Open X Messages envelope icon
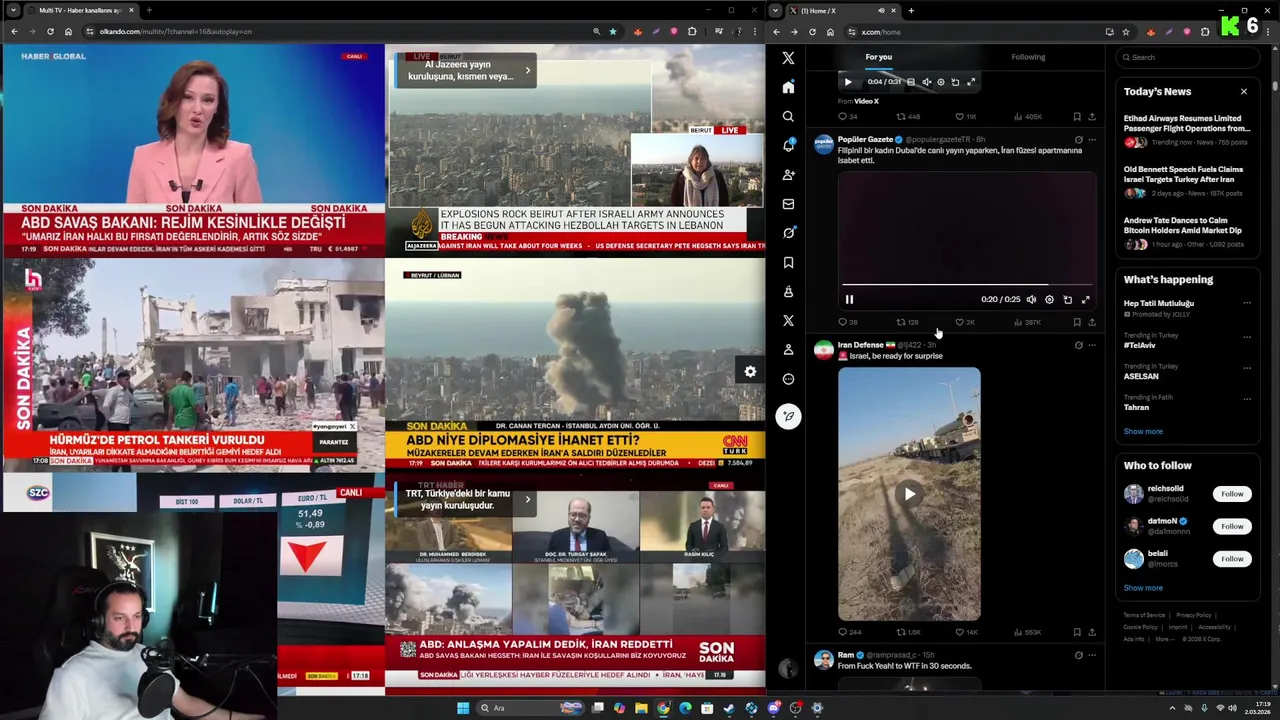This screenshot has height=720, width=1280. pyautogui.click(x=788, y=204)
